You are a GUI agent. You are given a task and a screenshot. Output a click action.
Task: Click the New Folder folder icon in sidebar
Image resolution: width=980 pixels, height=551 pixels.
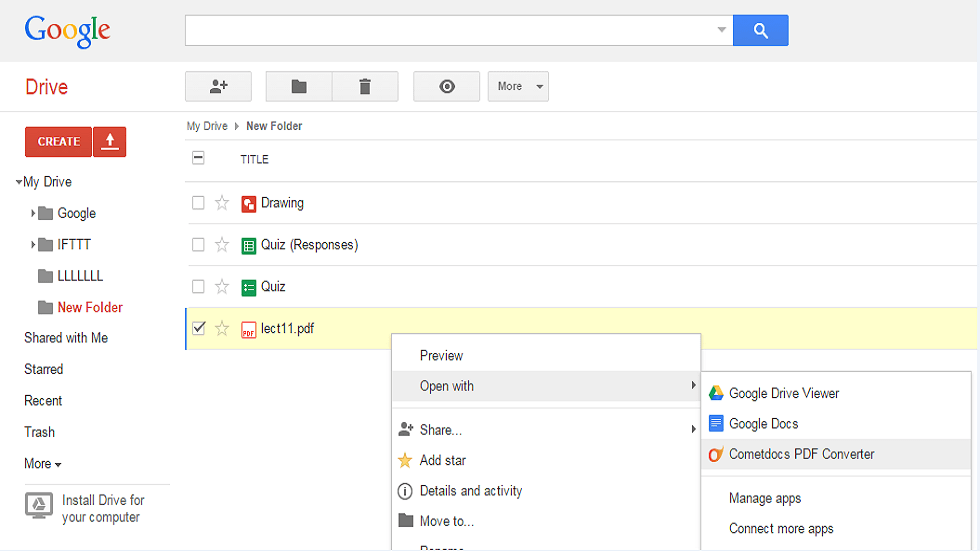point(45,307)
